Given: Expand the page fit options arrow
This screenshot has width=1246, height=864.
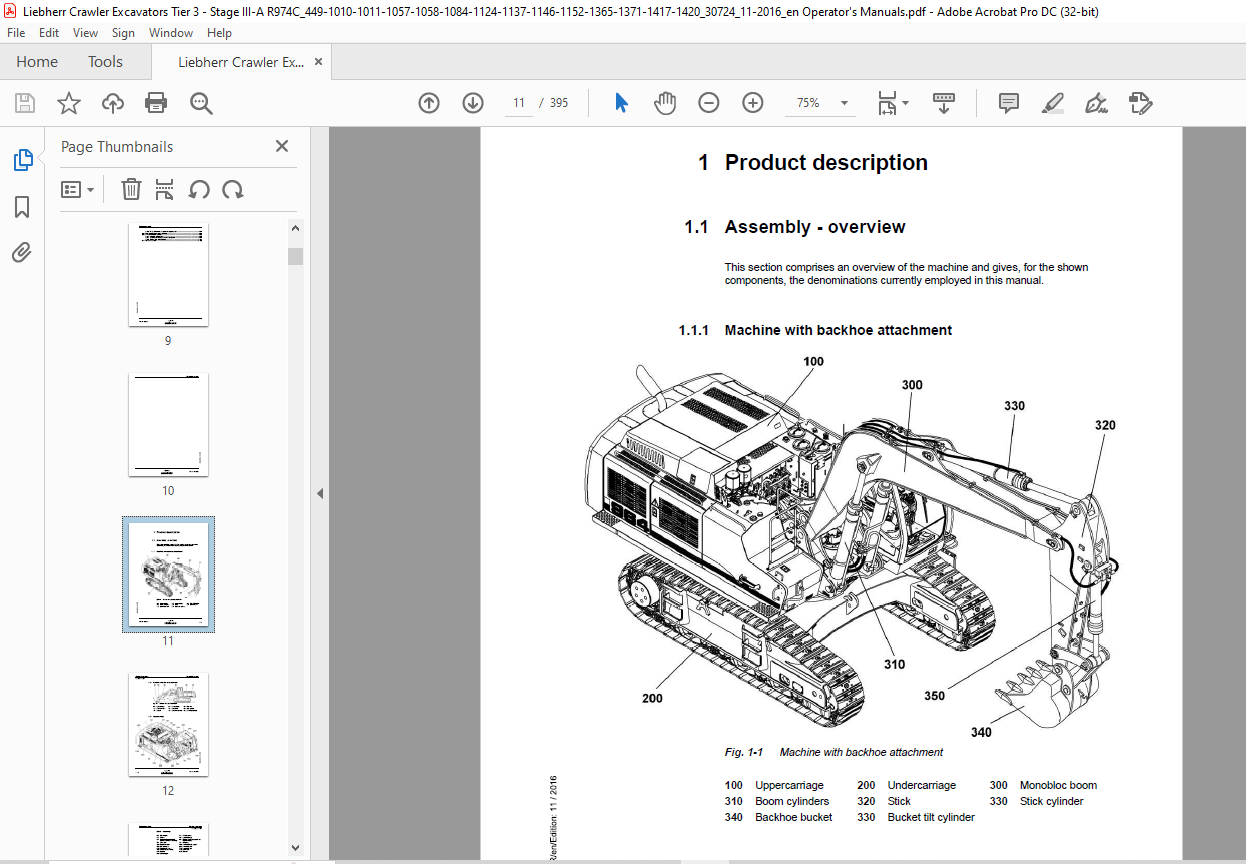Looking at the screenshot, I should point(906,103).
